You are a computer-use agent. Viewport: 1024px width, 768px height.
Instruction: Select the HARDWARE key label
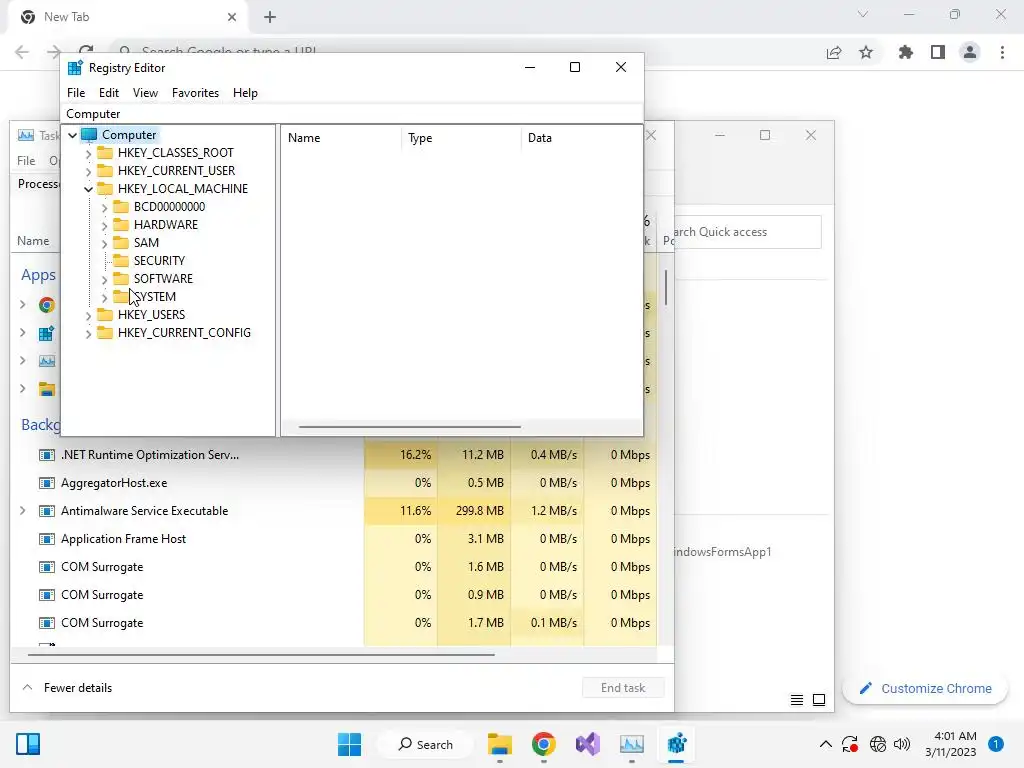pos(166,225)
